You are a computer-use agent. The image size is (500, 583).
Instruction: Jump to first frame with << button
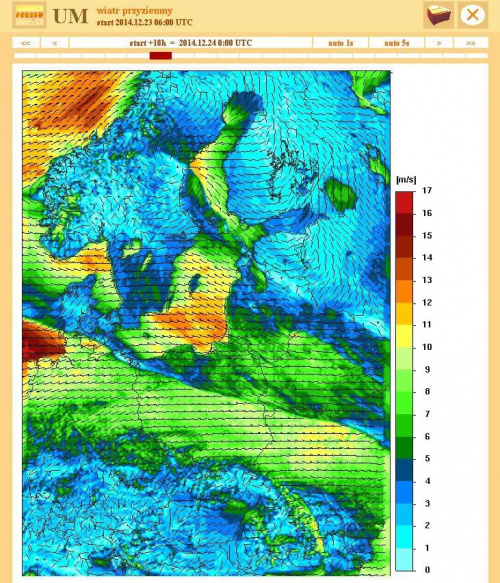click(x=26, y=43)
